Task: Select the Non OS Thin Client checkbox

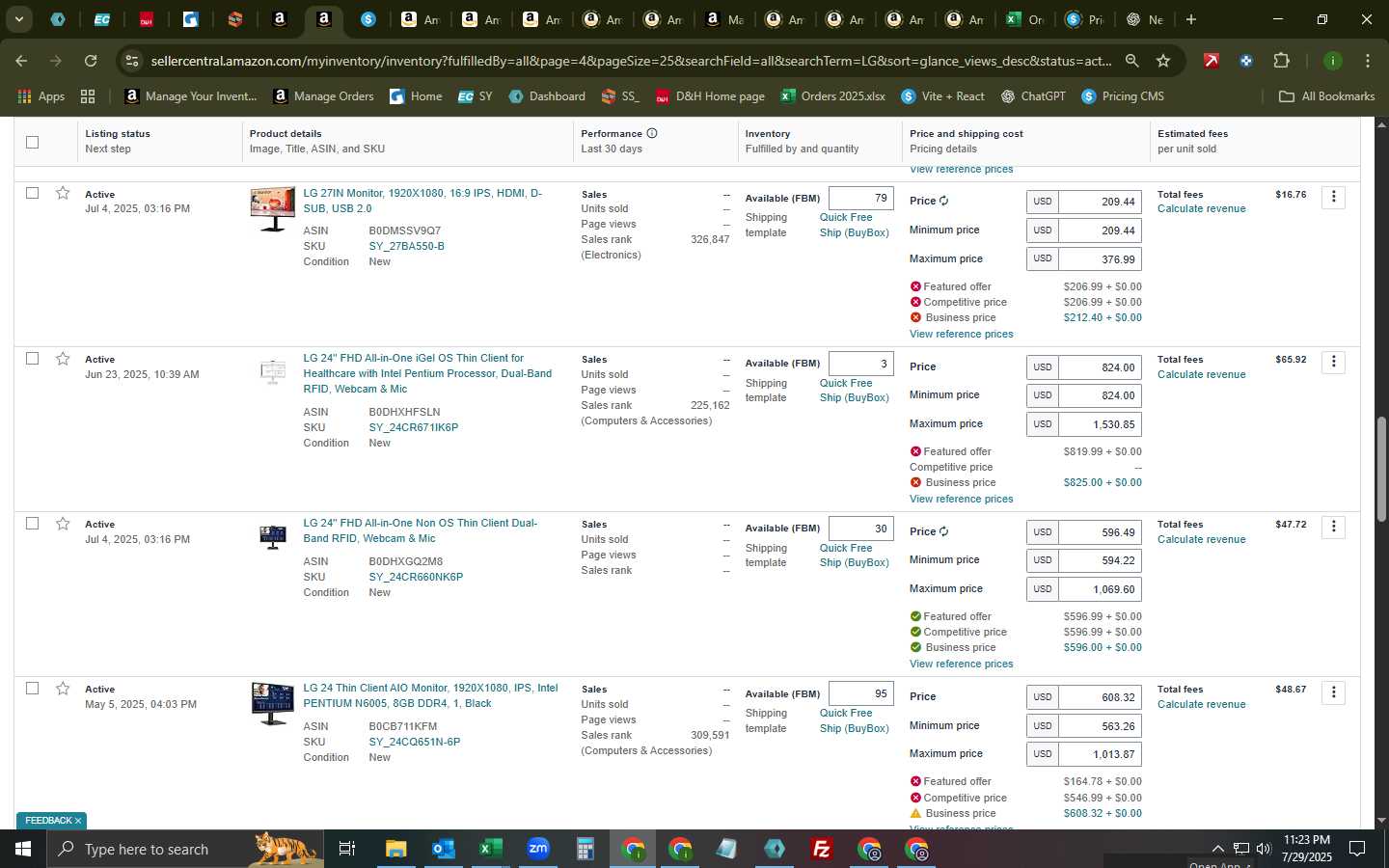Action: coord(32,523)
